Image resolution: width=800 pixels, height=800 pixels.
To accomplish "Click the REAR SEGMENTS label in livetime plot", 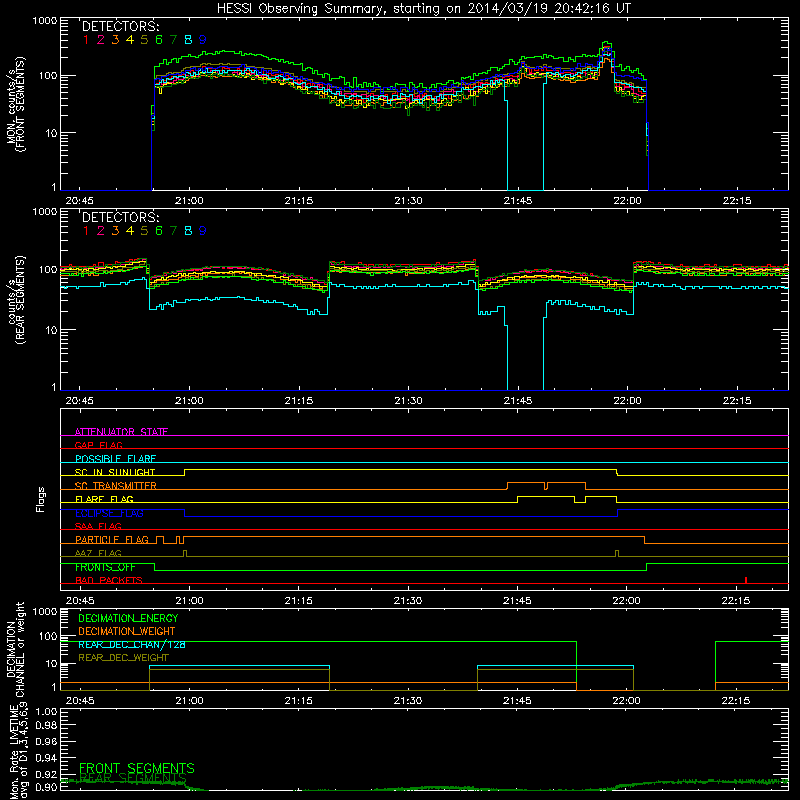I will pyautogui.click(x=133, y=778).
